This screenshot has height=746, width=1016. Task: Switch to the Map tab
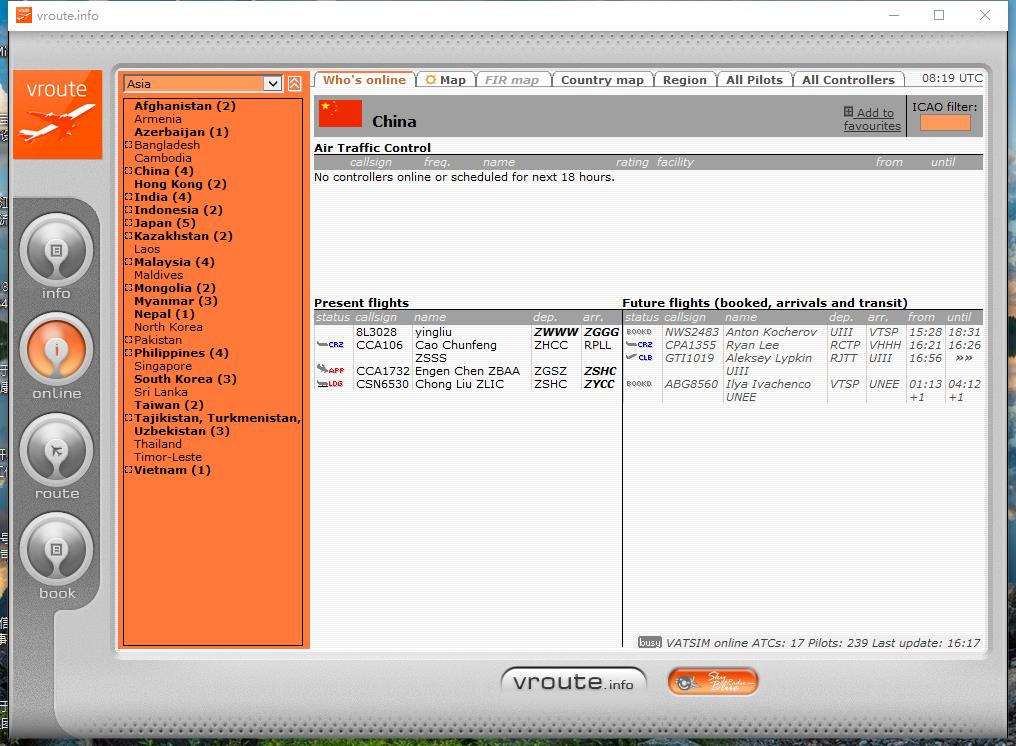point(446,80)
